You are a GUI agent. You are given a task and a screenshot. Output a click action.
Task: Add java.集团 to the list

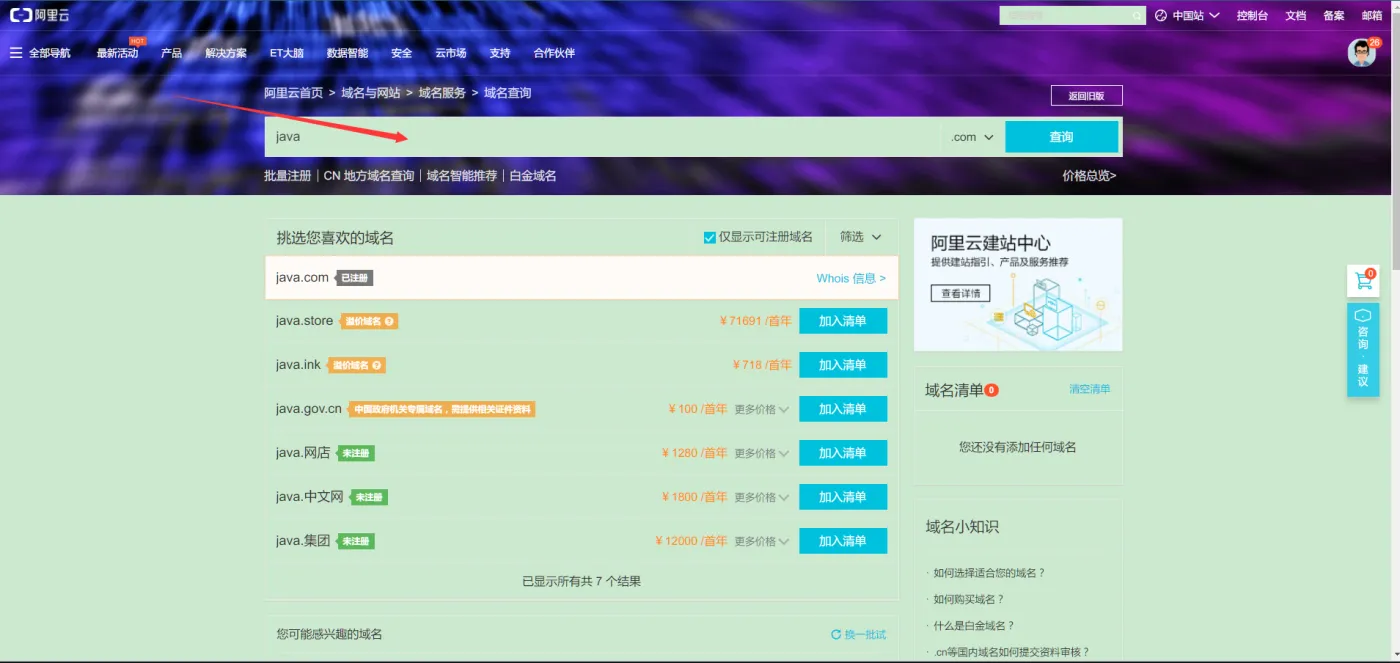pyautogui.click(x=843, y=541)
